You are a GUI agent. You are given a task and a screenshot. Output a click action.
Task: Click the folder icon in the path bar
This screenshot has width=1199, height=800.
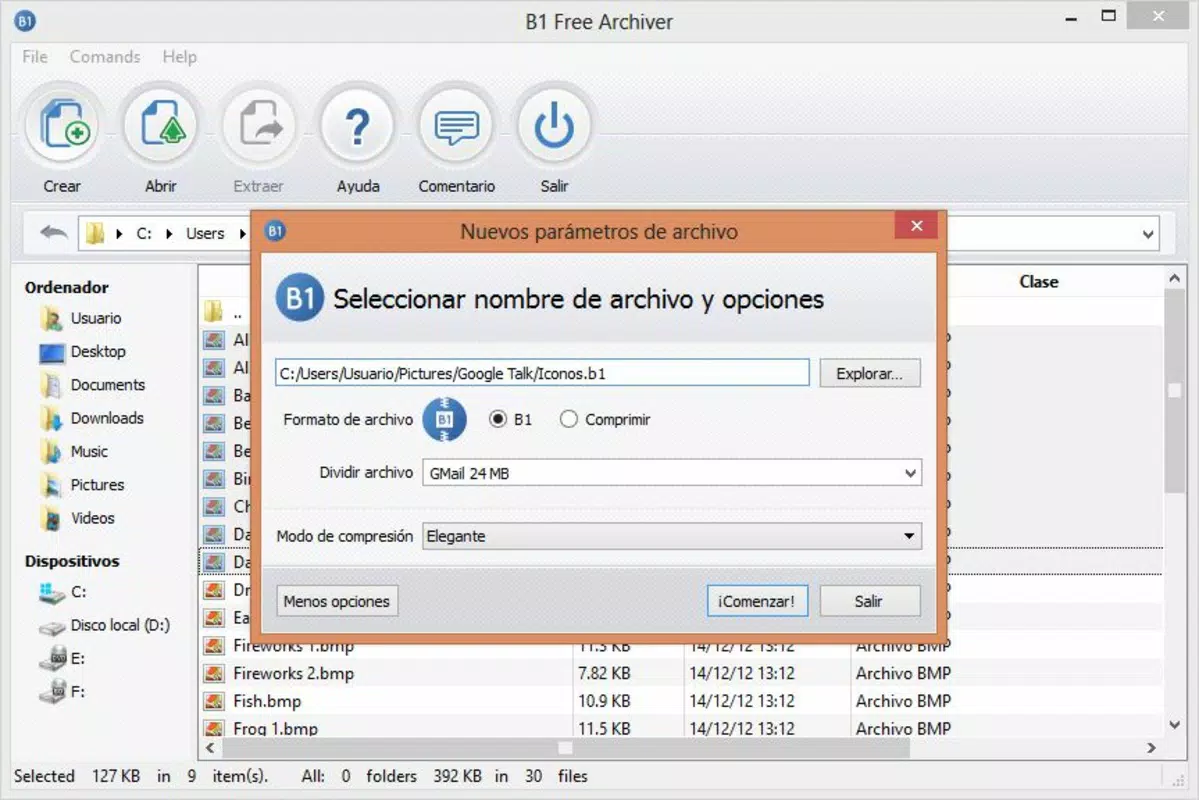[95, 233]
